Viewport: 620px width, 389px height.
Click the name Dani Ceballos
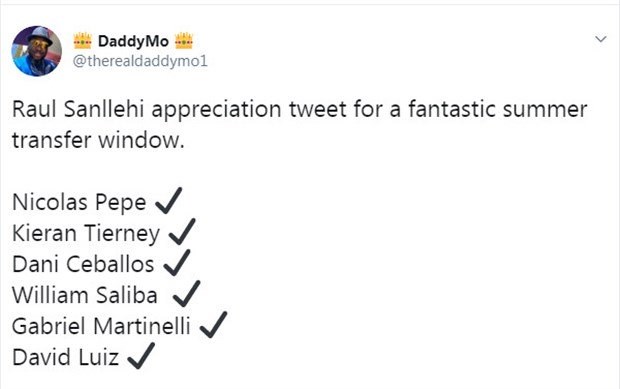(x=83, y=264)
